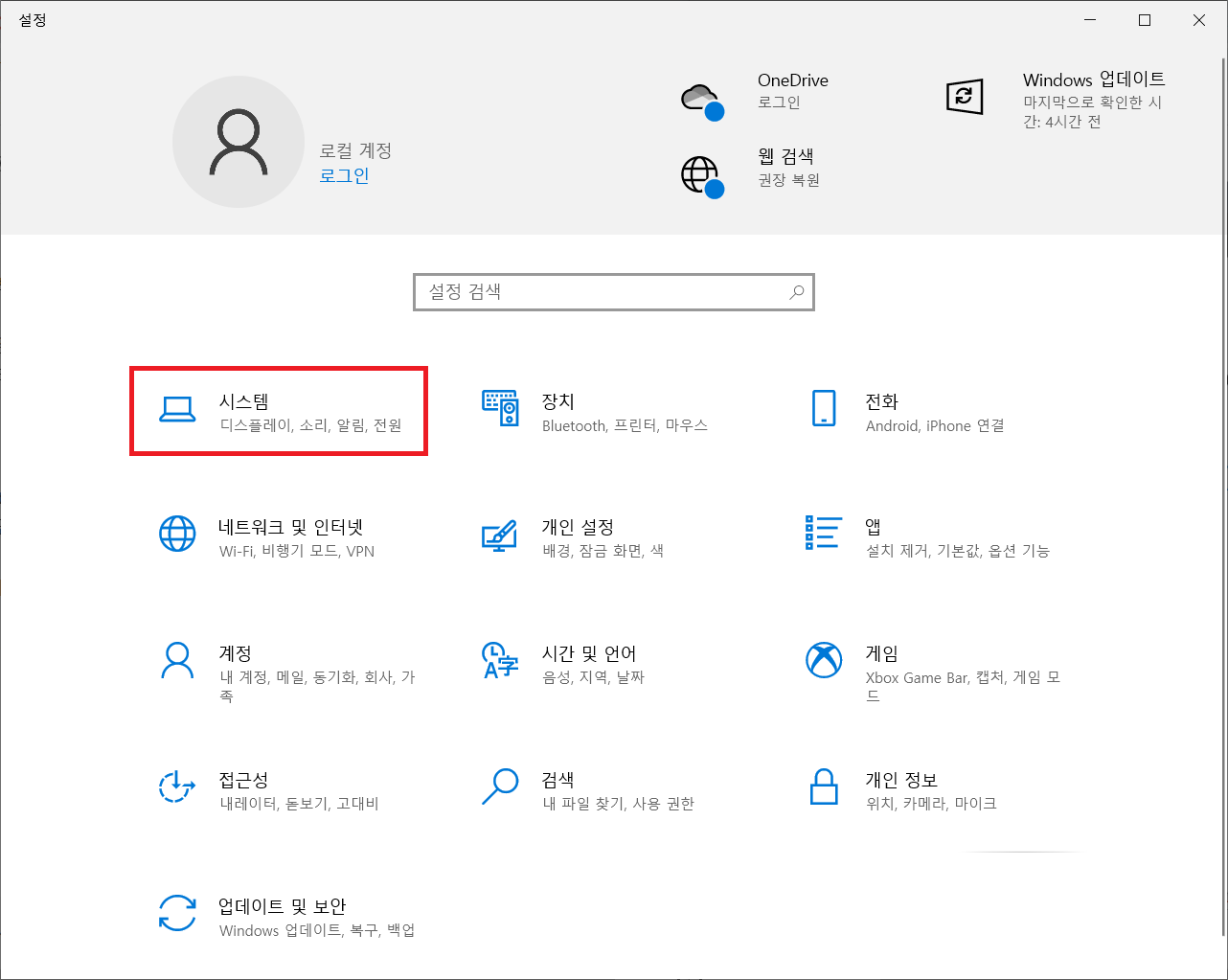Click "설치 제거, 기본값, 옵션 기능" description
This screenshot has height=980, width=1228.
(x=958, y=551)
